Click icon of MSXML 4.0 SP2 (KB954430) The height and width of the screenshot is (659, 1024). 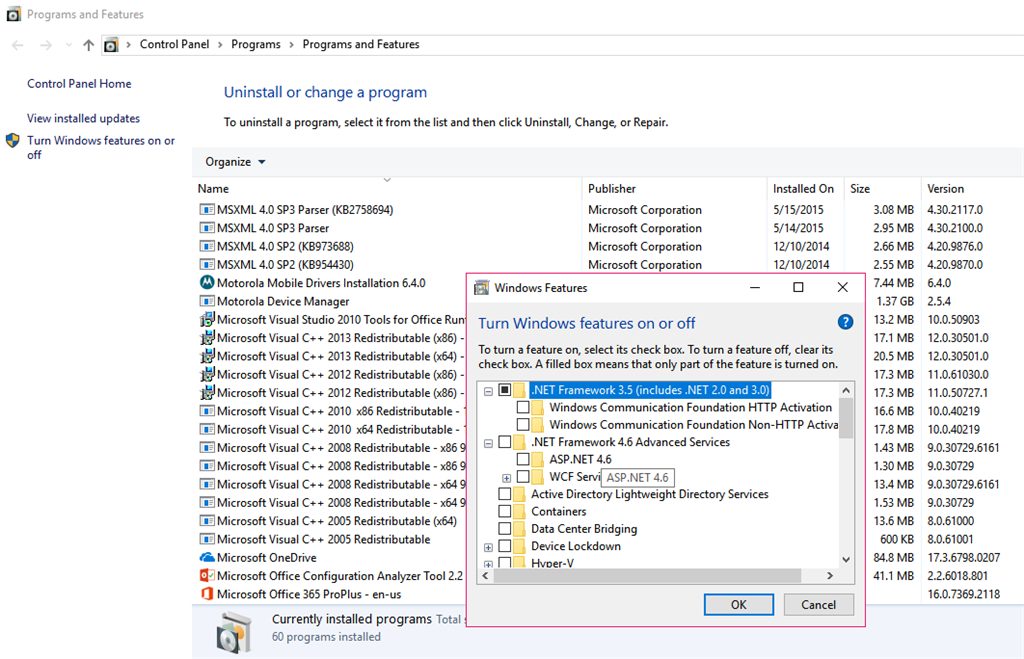[x=207, y=265]
